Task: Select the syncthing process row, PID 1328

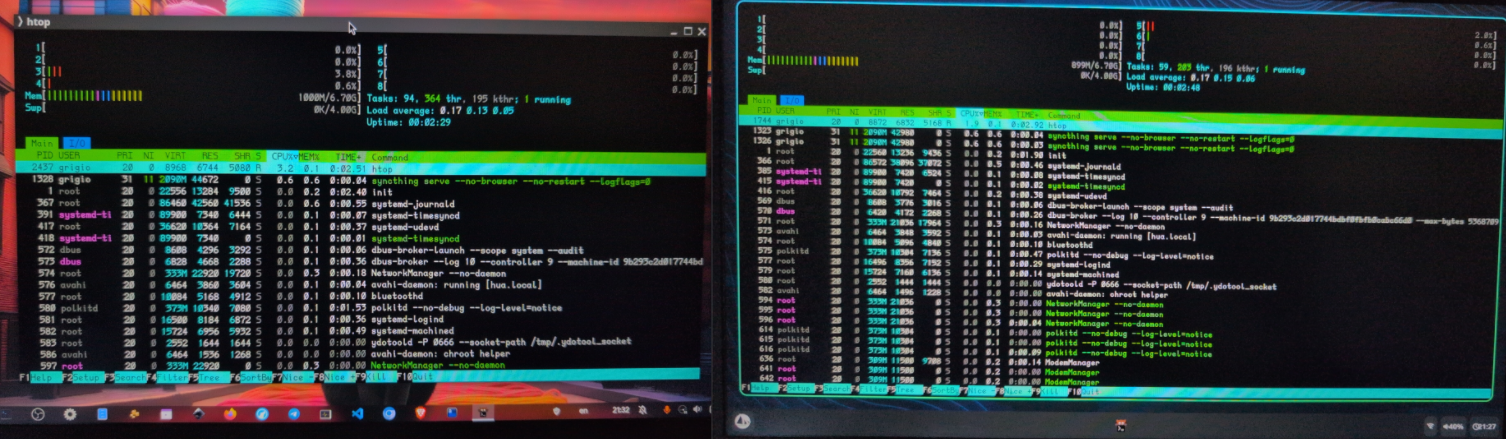Action: [x=300, y=180]
